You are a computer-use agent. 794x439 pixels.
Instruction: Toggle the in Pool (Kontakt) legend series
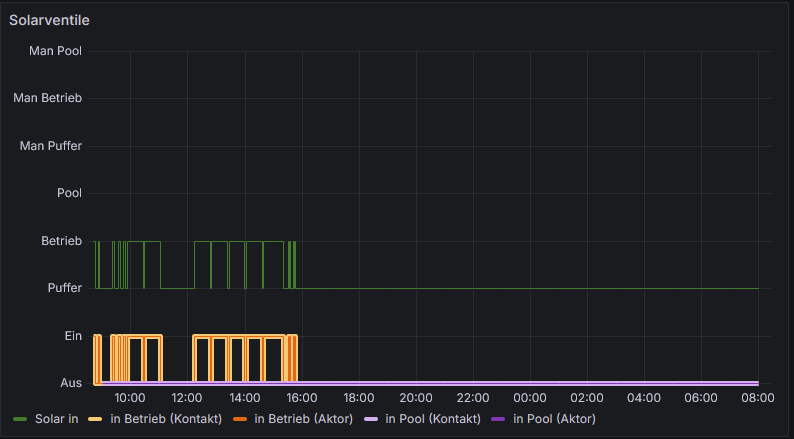433,419
